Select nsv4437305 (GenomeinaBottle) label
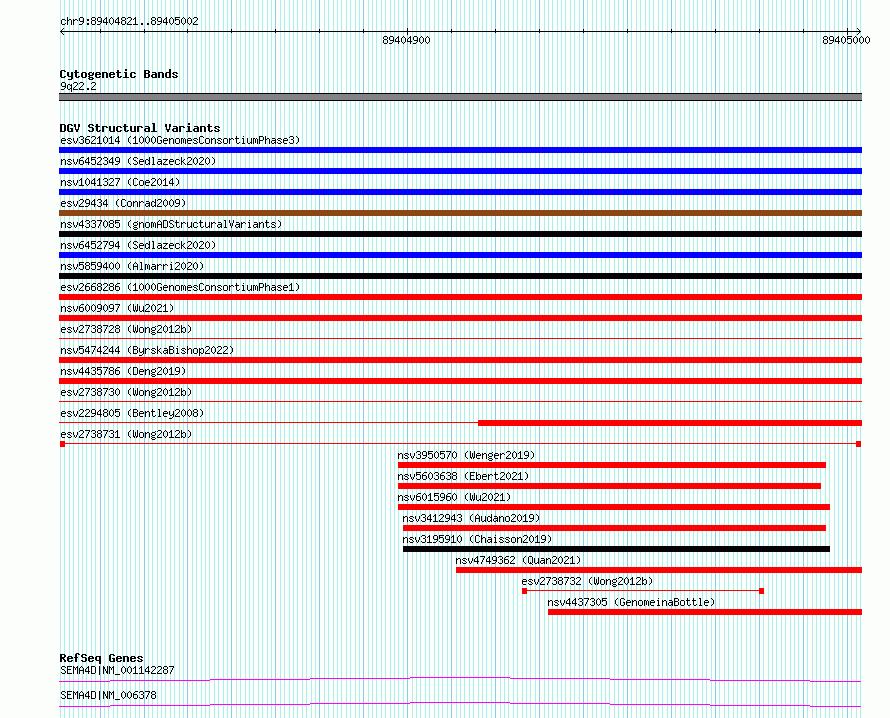The image size is (890, 718). [x=631, y=602]
